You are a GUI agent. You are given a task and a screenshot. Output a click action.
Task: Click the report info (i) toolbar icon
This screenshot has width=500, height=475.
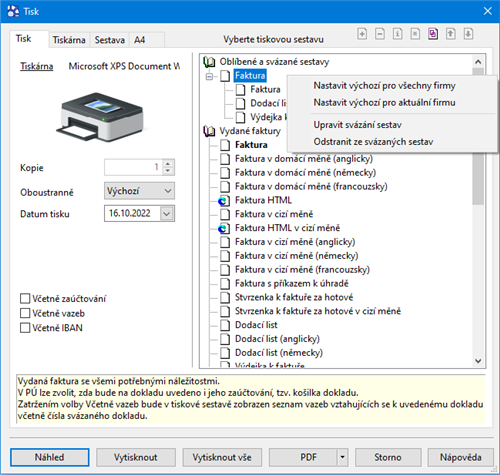[x=398, y=34]
